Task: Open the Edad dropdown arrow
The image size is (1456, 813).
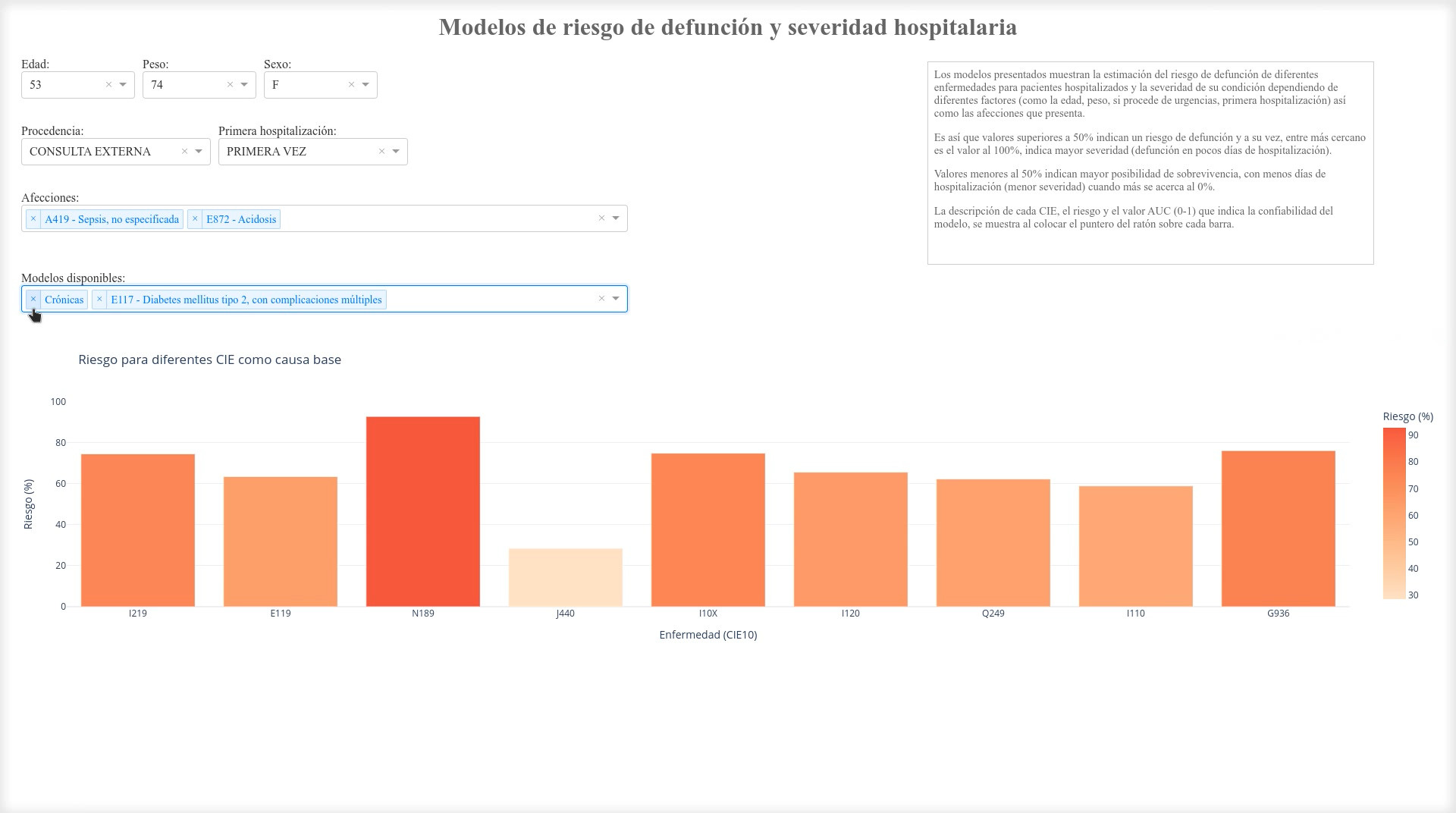Action: (x=123, y=85)
